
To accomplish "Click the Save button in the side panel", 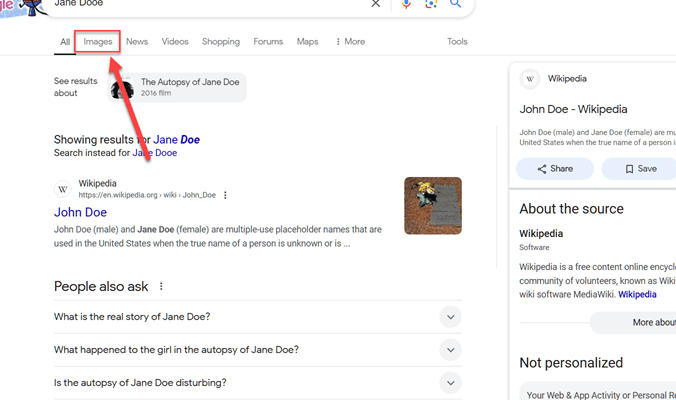I will click(x=641, y=169).
